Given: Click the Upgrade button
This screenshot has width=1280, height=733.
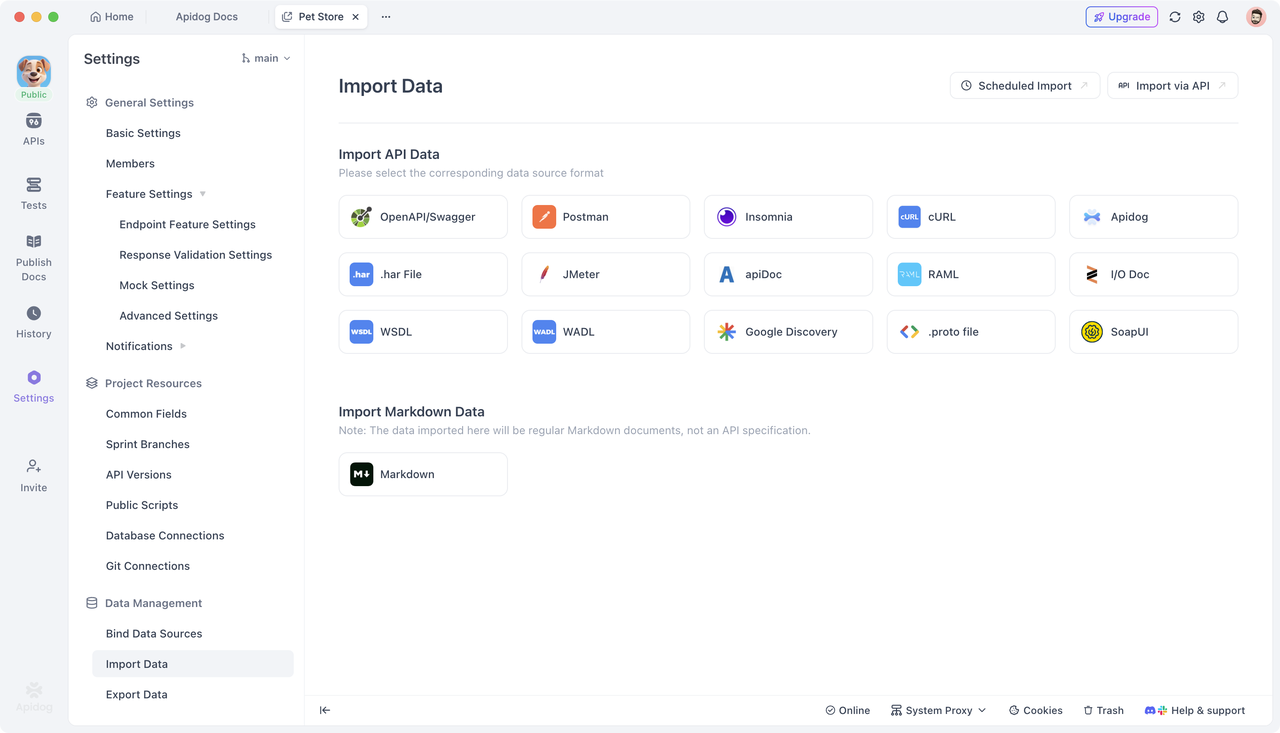Looking at the screenshot, I should [1121, 16].
